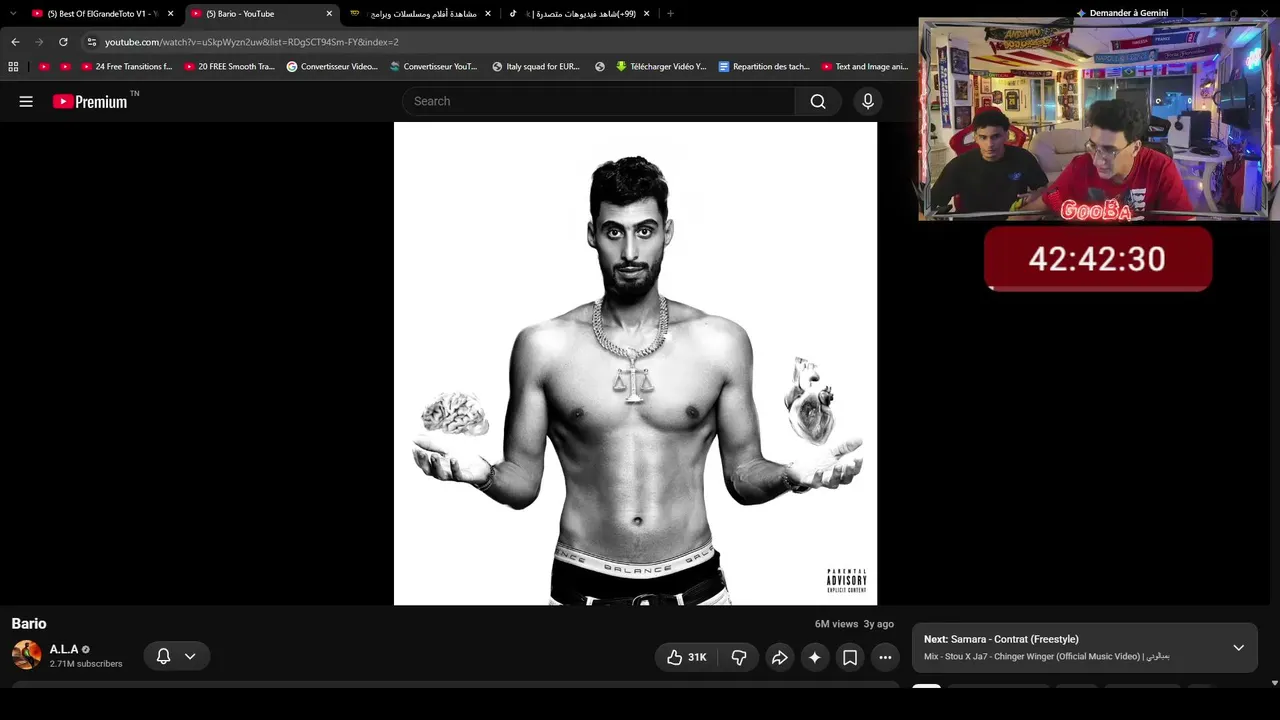Dislike the Bario video
The image size is (1280, 720).
739,657
